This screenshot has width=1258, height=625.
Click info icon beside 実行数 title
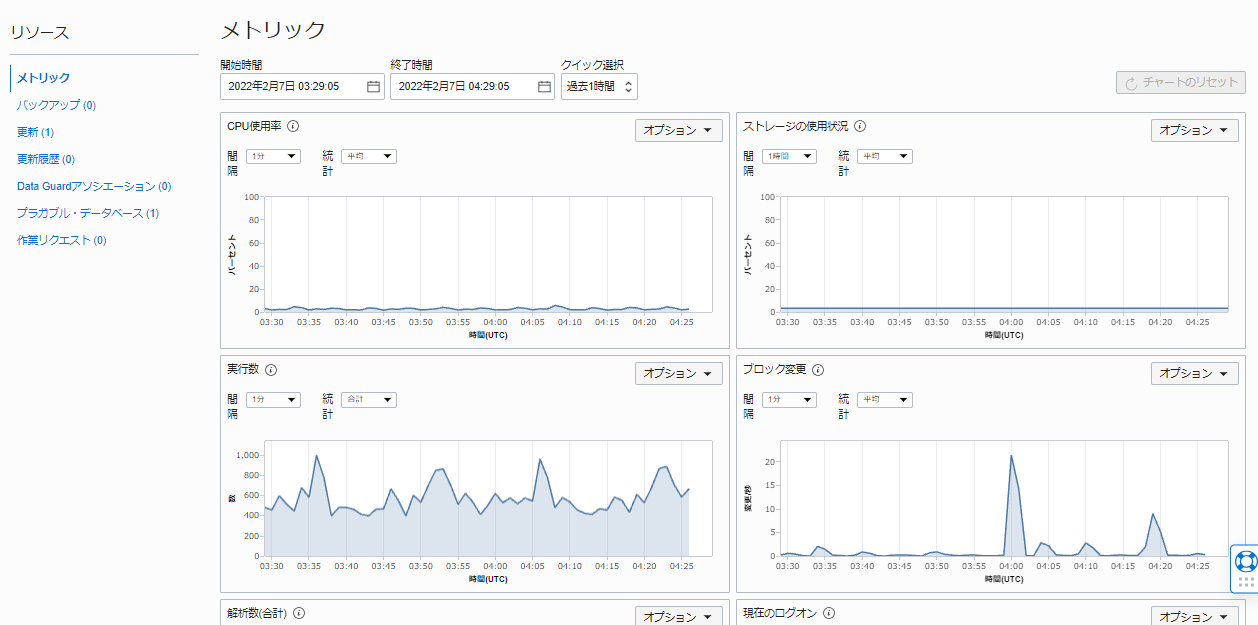pyautogui.click(x=271, y=369)
